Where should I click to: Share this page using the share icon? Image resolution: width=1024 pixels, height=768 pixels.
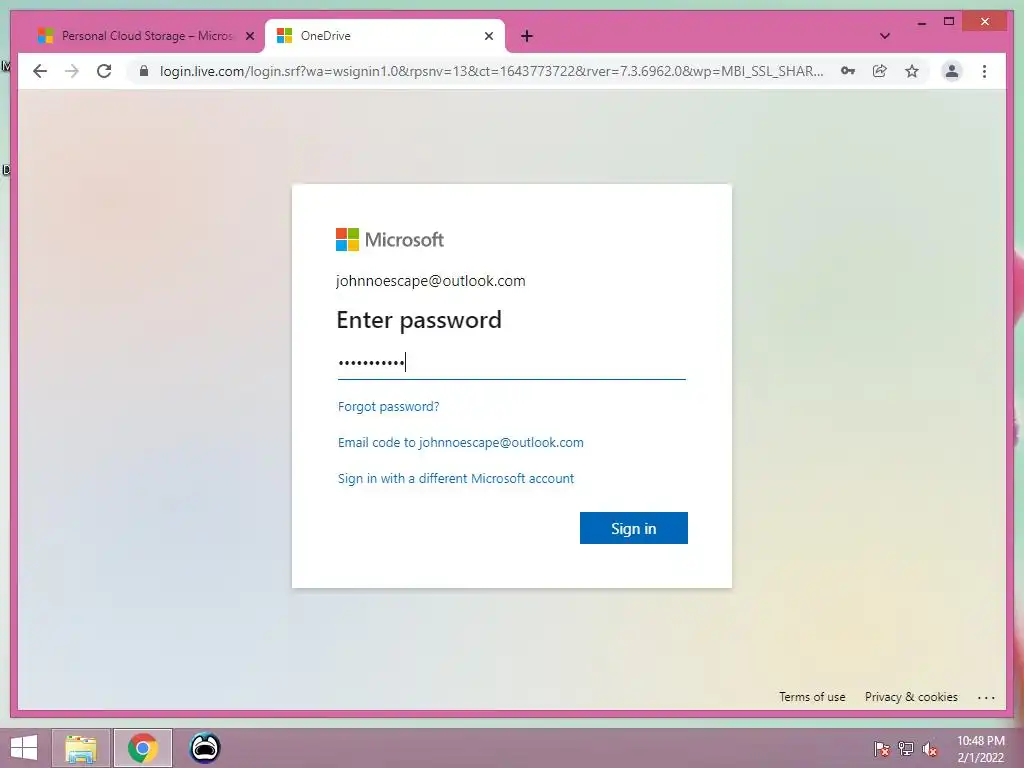click(880, 71)
